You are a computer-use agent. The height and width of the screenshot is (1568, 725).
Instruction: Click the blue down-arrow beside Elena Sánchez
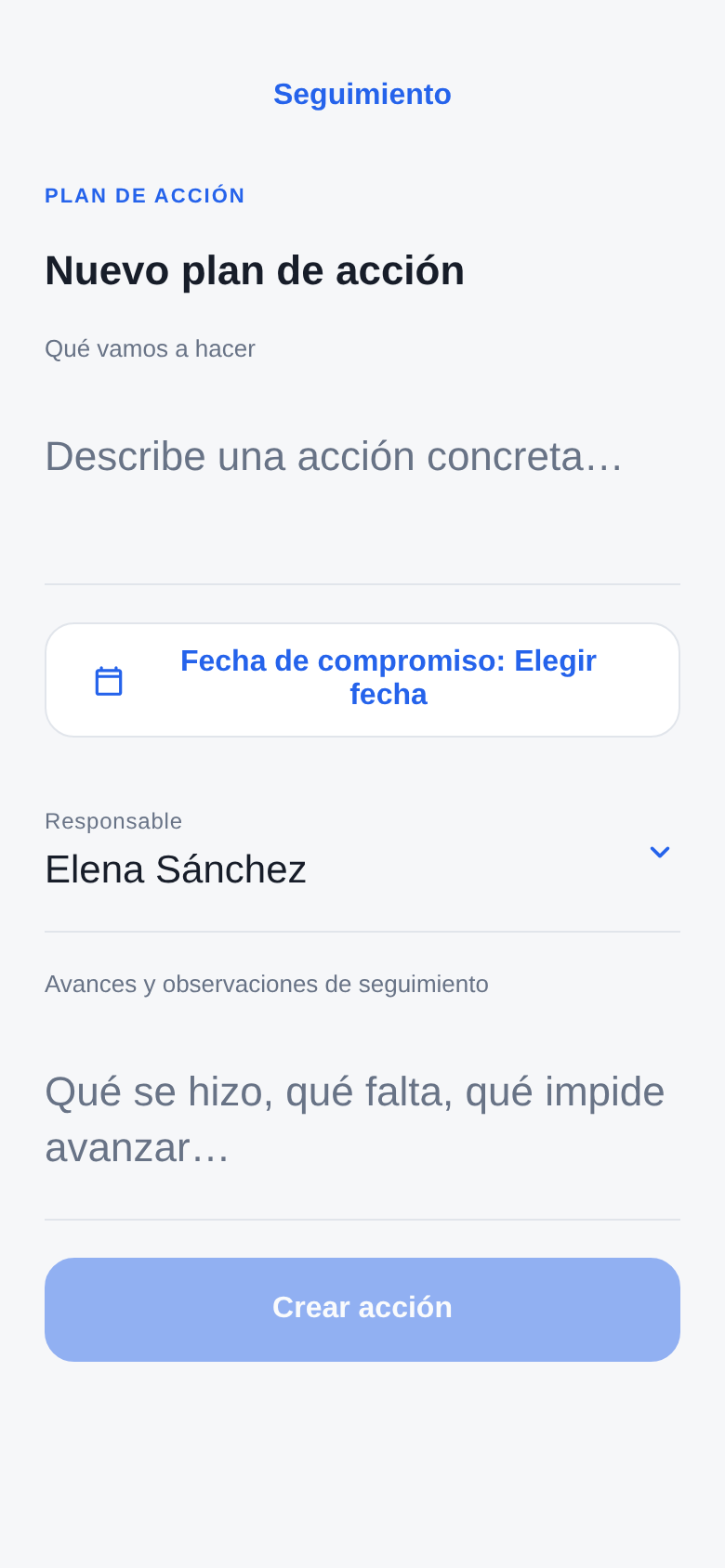pos(659,852)
